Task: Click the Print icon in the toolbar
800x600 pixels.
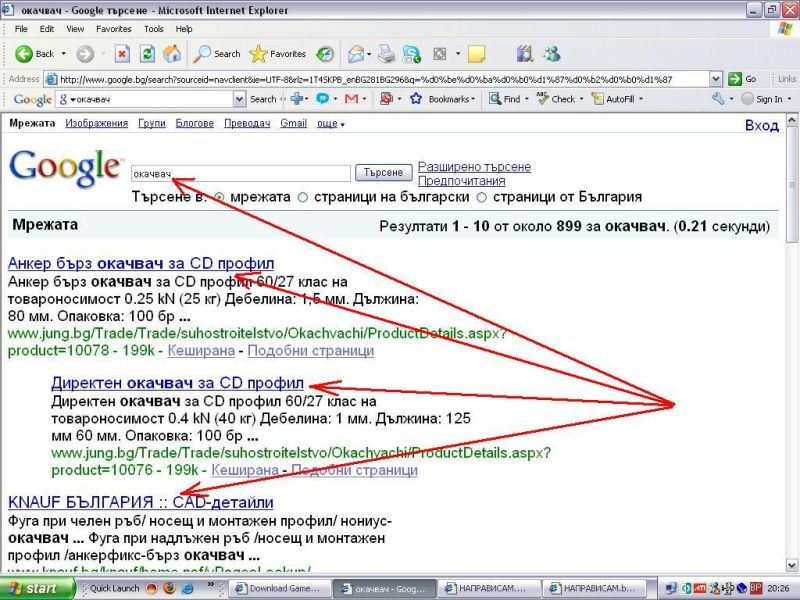Action: coord(387,53)
